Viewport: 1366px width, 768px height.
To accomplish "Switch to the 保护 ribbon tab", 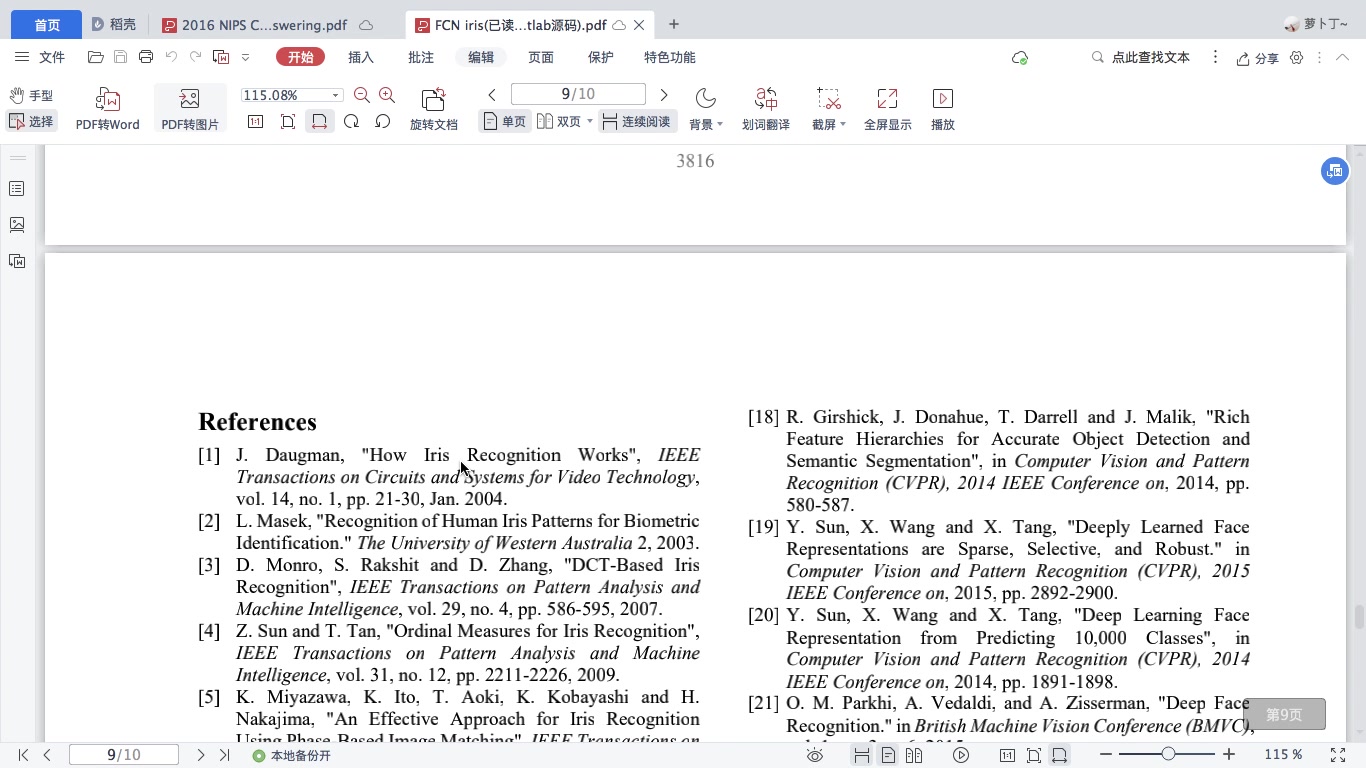I will tap(601, 57).
